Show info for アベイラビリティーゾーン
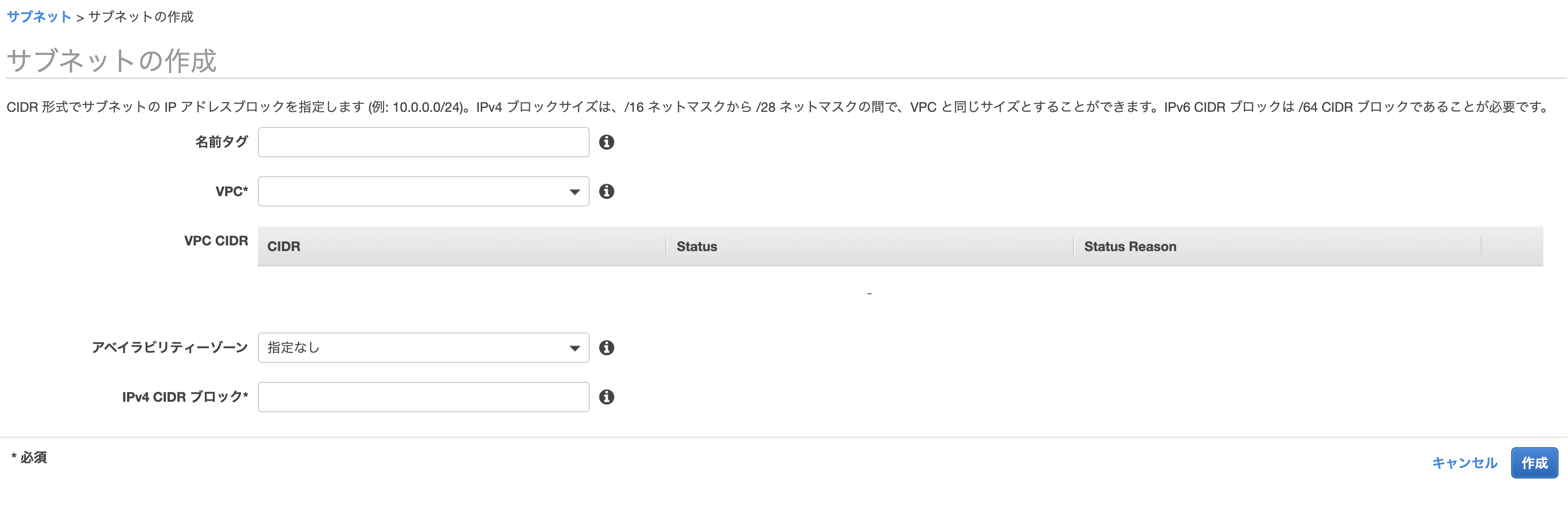Screen dimensions: 1568x523 point(606,347)
